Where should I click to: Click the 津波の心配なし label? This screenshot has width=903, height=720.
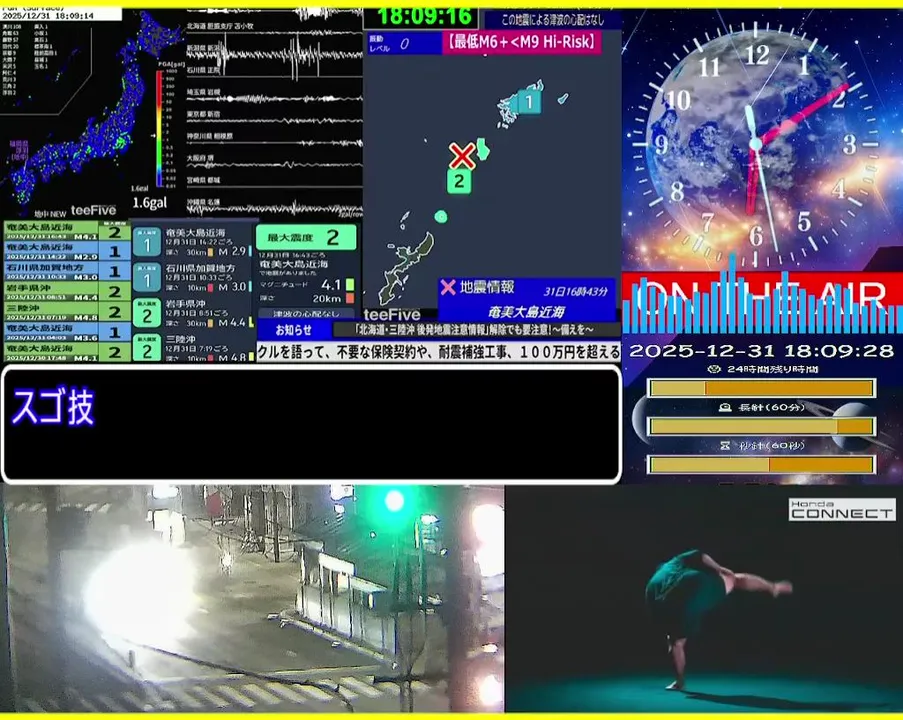point(306,314)
